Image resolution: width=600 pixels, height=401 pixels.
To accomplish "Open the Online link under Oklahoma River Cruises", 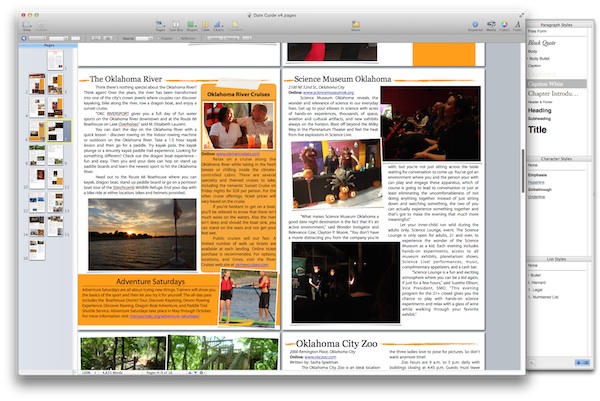I will (x=238, y=154).
